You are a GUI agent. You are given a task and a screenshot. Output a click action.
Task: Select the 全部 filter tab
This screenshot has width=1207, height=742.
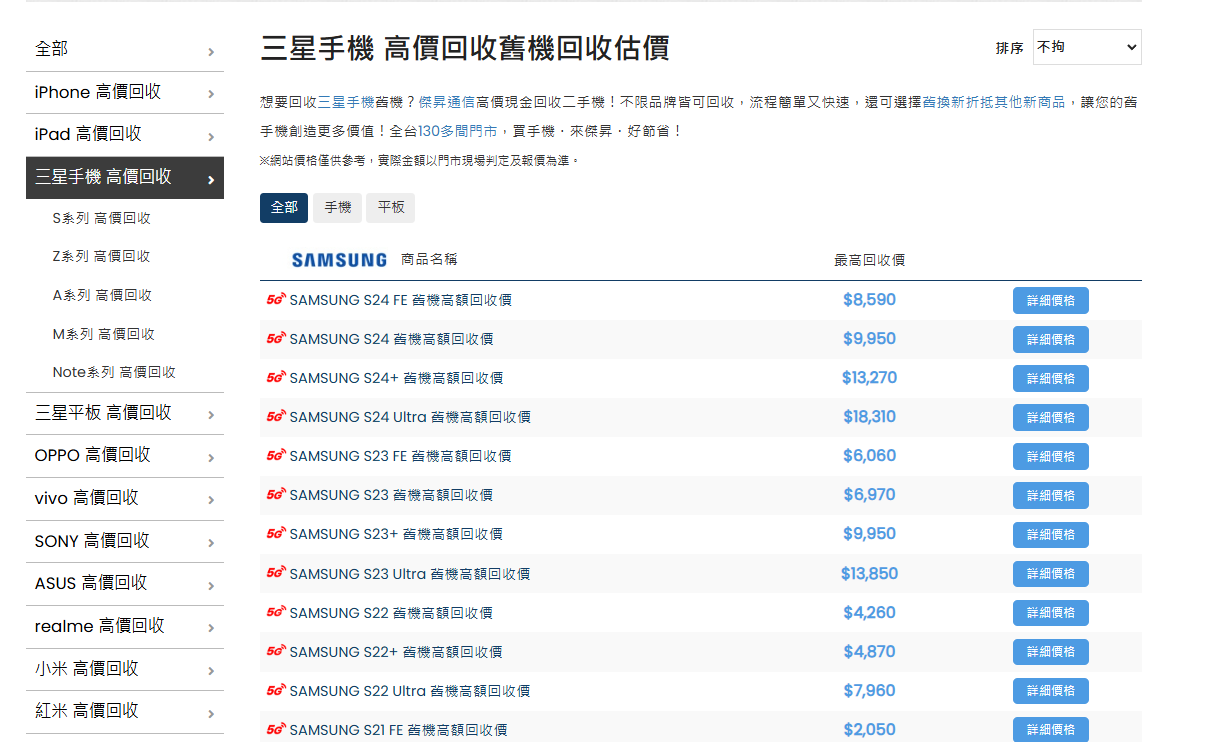coord(284,208)
